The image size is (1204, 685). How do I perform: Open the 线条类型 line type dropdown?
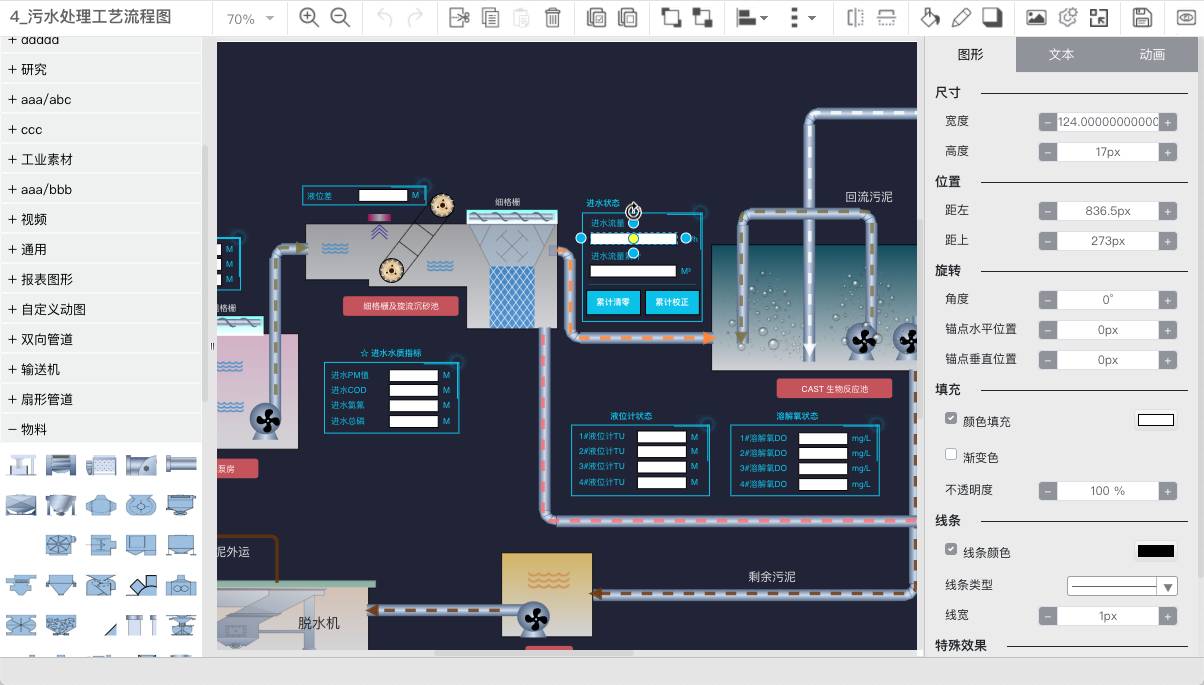click(x=1122, y=587)
